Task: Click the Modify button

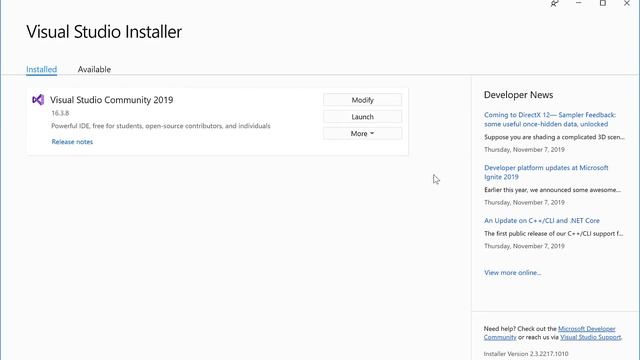Action: (362, 100)
